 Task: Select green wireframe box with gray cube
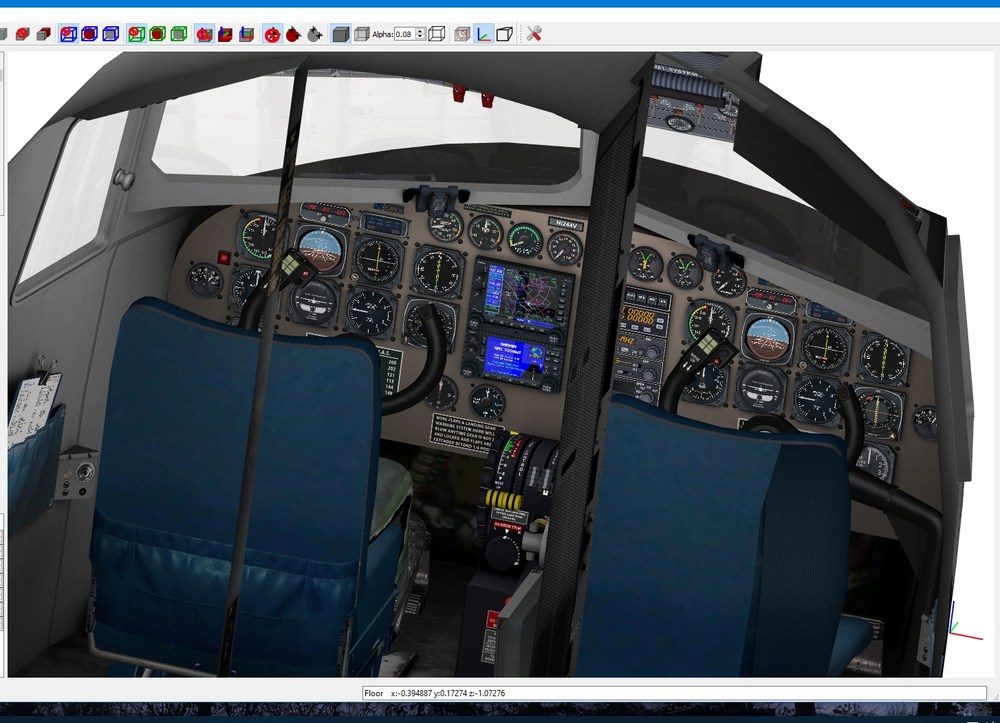point(179,34)
